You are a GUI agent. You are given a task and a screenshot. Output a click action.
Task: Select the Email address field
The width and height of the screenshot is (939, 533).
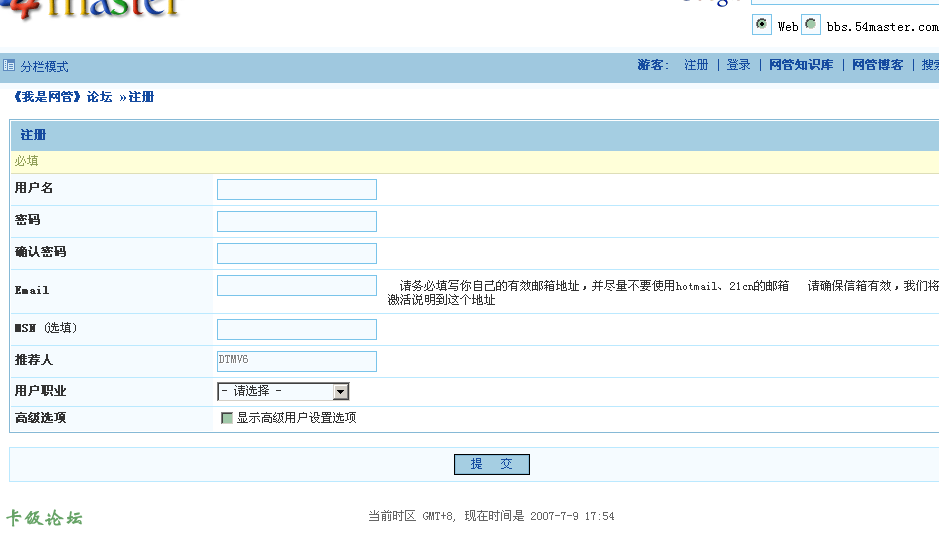(296, 285)
